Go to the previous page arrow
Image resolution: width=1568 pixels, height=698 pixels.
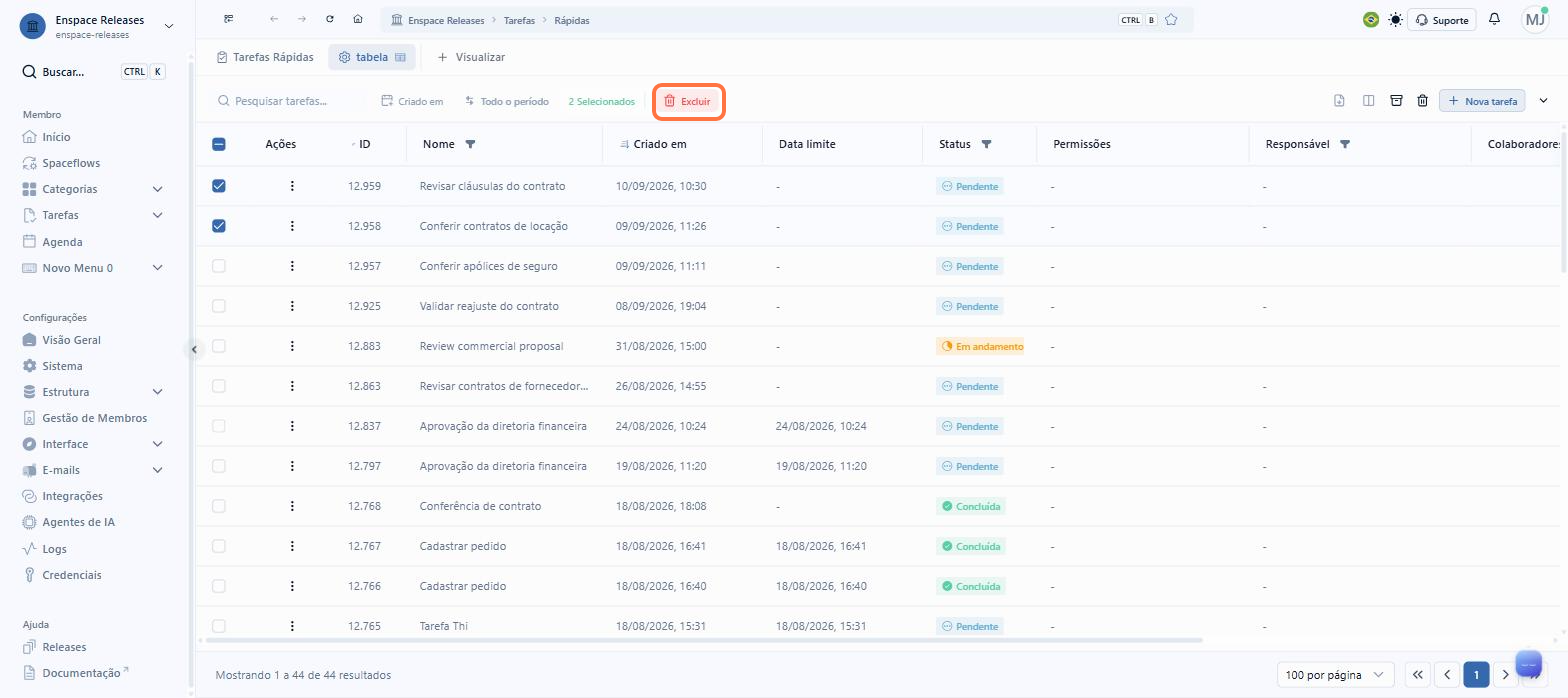click(1447, 675)
